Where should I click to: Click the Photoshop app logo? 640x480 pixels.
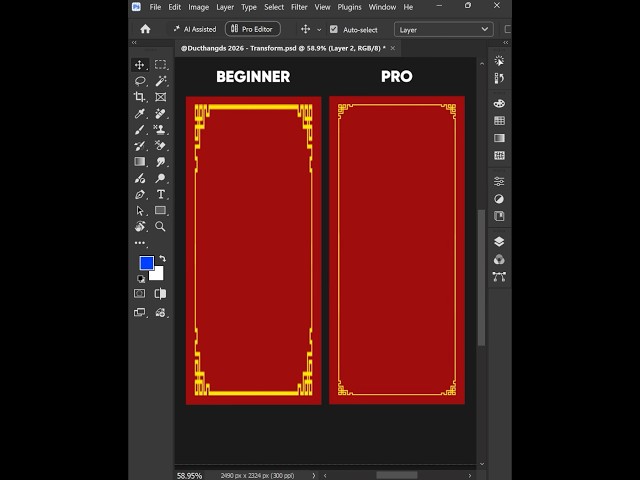[136, 7]
